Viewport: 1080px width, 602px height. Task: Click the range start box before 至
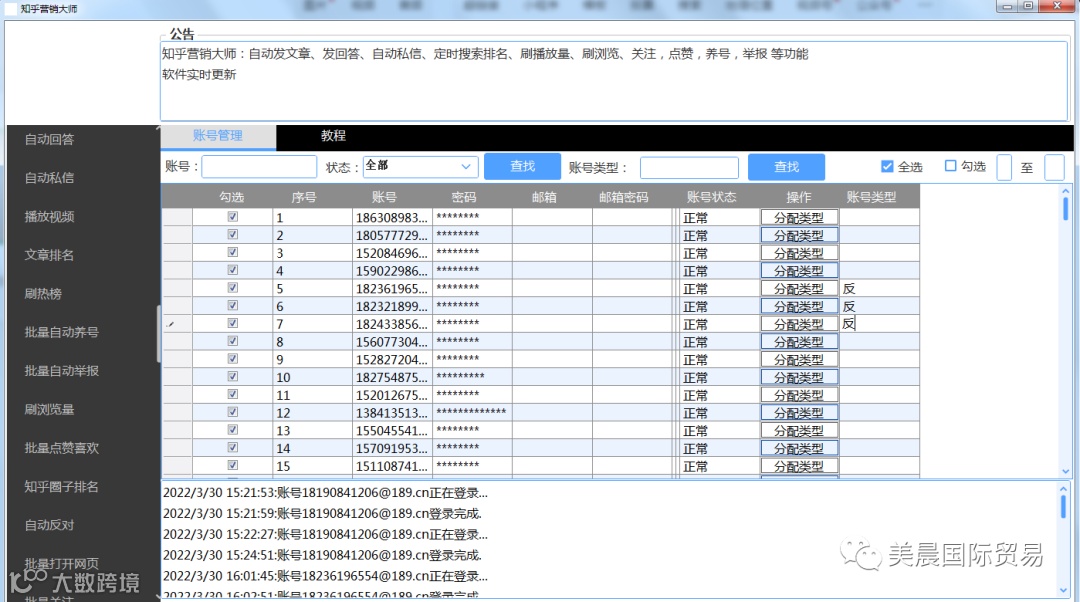[1004, 167]
